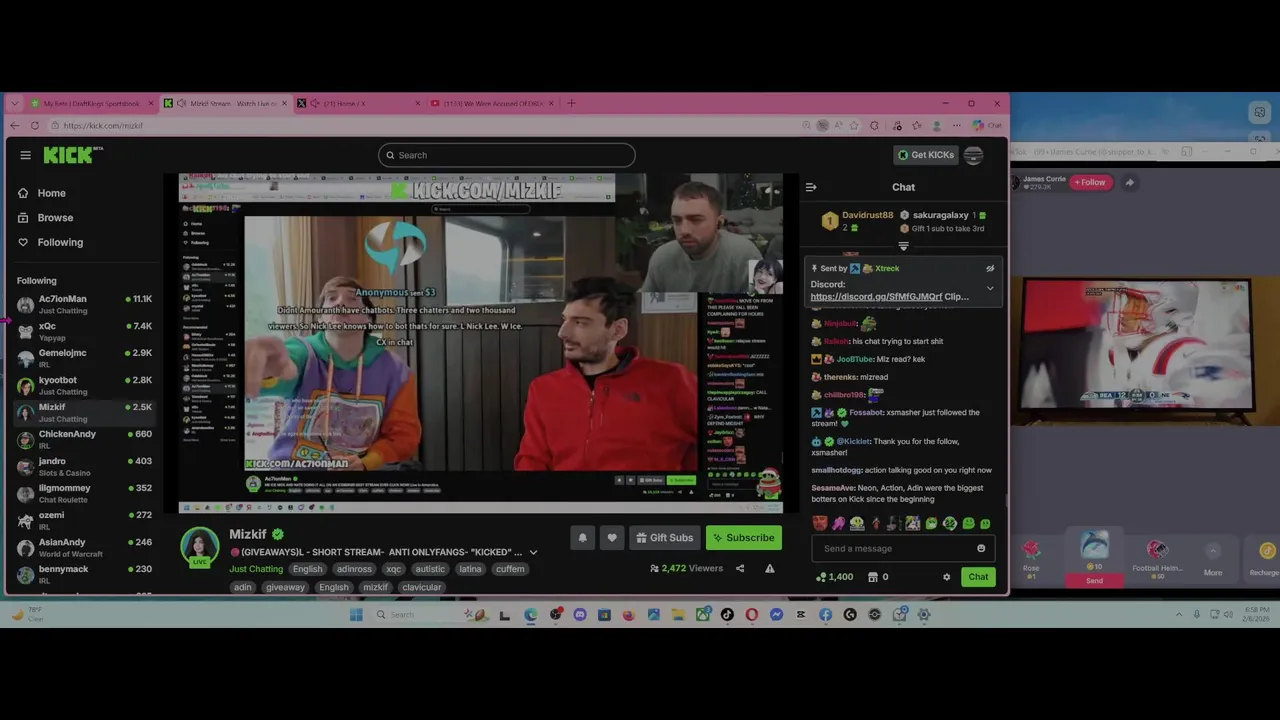Open the user avatar menu on Kick
The width and height of the screenshot is (1280, 720).
973,155
